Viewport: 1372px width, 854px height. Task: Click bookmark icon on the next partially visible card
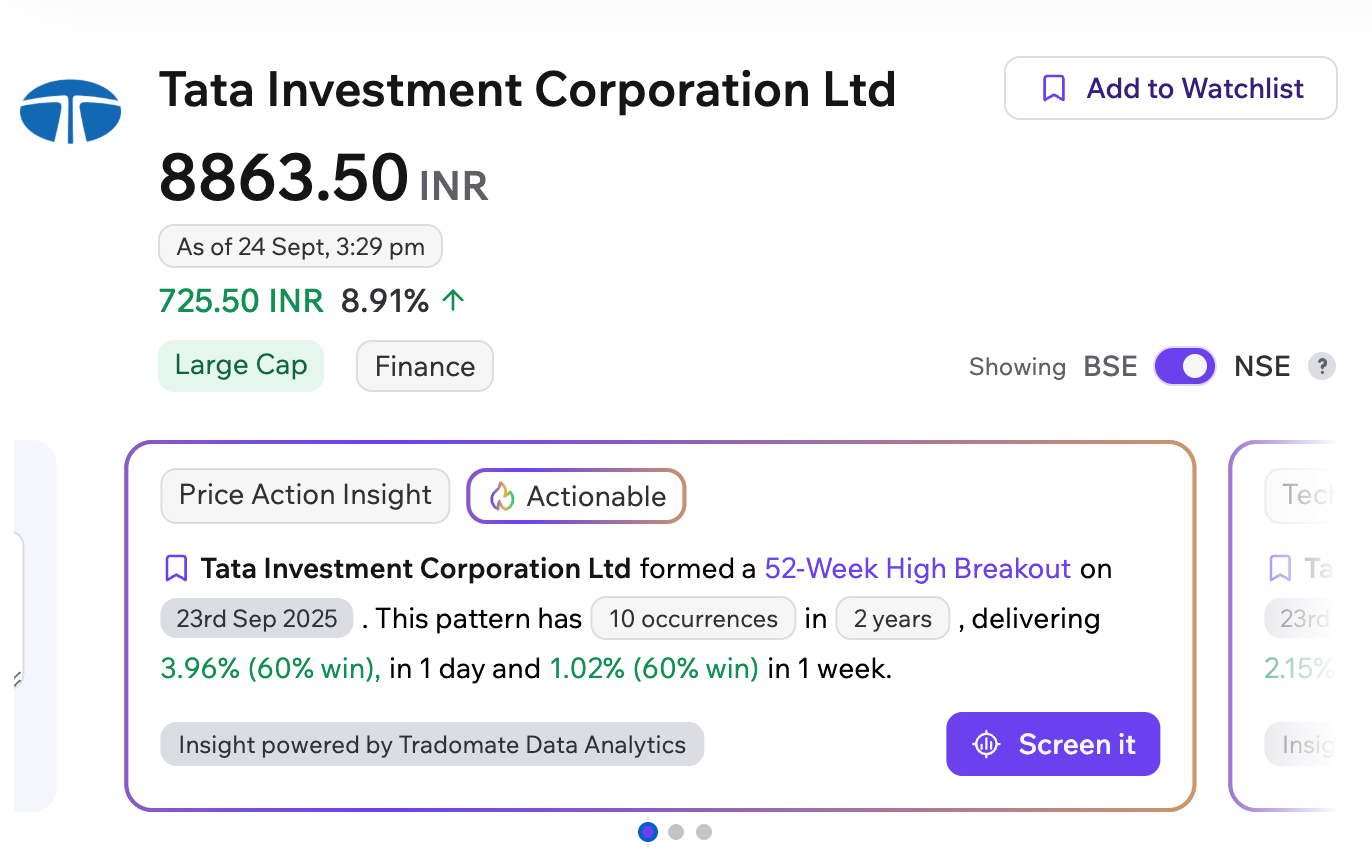click(x=1280, y=569)
